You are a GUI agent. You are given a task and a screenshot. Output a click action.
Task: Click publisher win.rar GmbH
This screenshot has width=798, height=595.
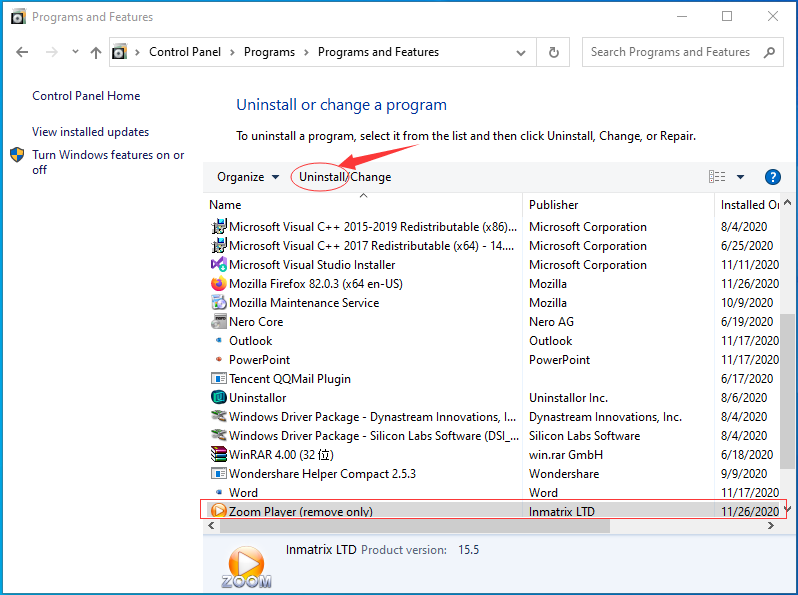point(566,455)
